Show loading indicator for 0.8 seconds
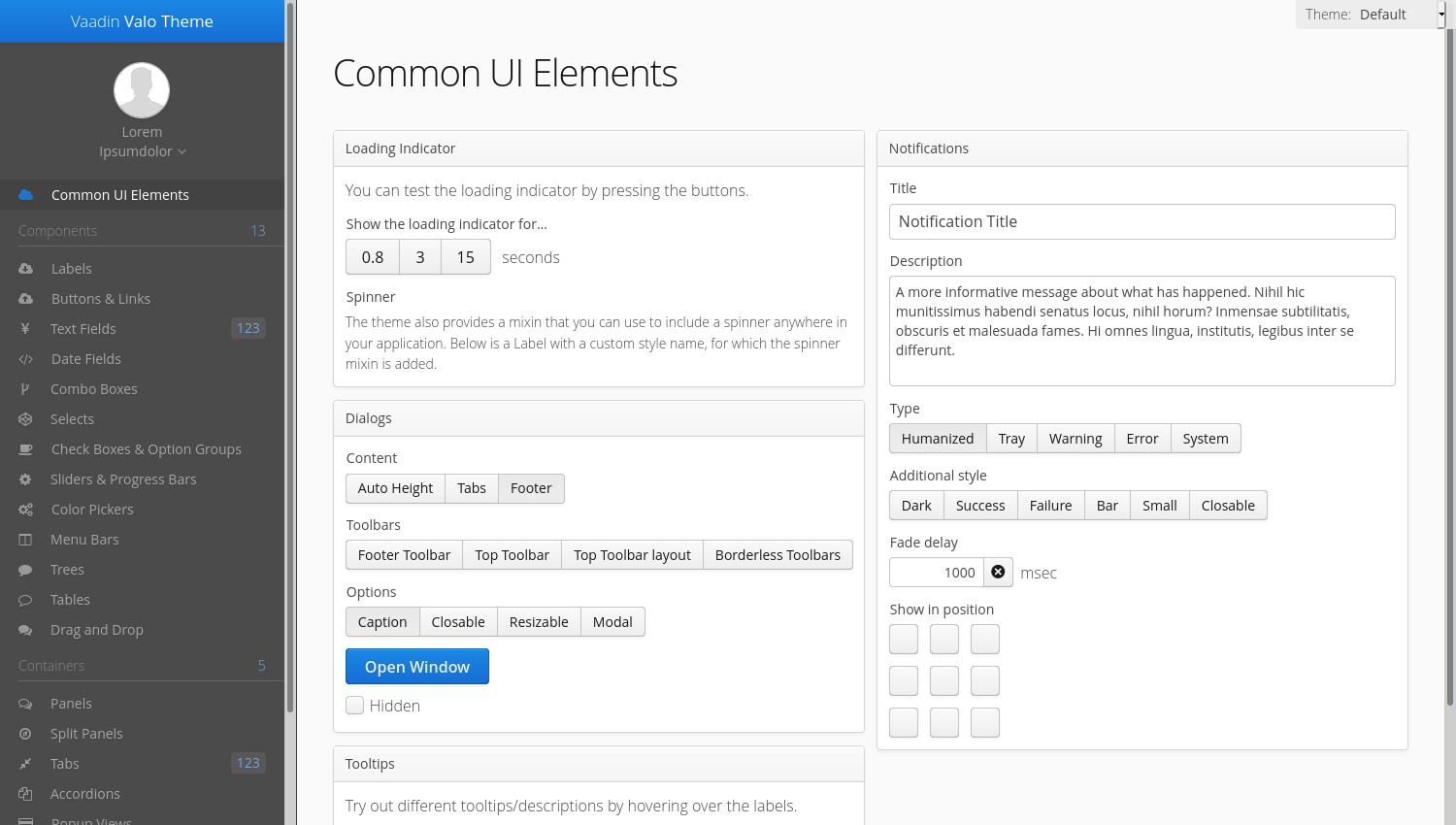 (373, 257)
